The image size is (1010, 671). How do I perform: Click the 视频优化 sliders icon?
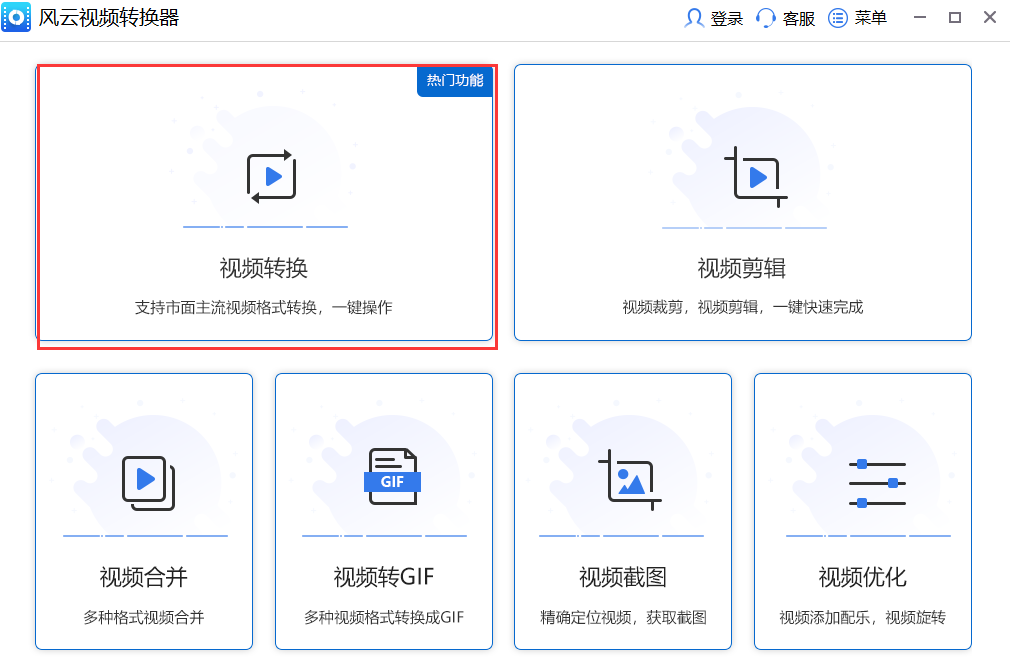(x=877, y=483)
